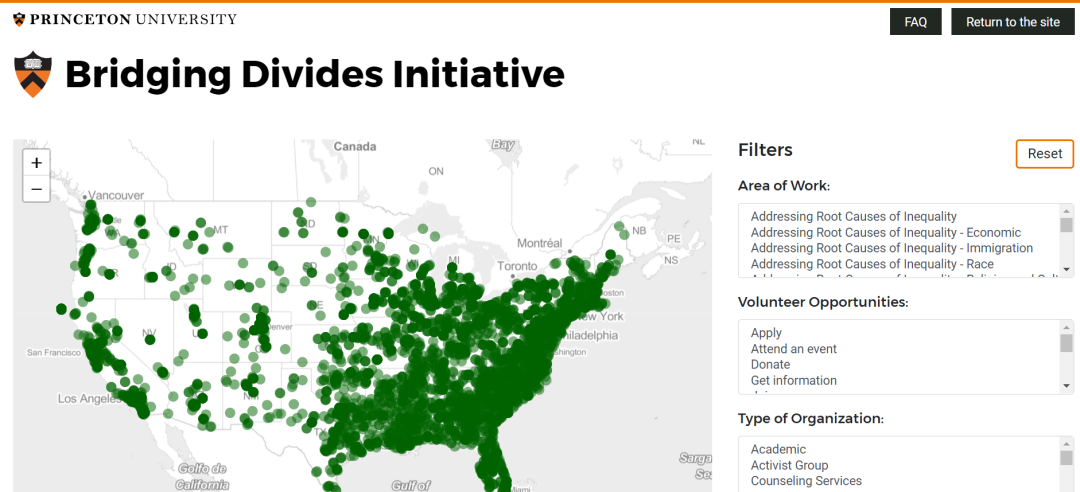Click Volunteer Opportunities list scroll up arrow
The height and width of the screenshot is (492, 1080).
click(1066, 327)
